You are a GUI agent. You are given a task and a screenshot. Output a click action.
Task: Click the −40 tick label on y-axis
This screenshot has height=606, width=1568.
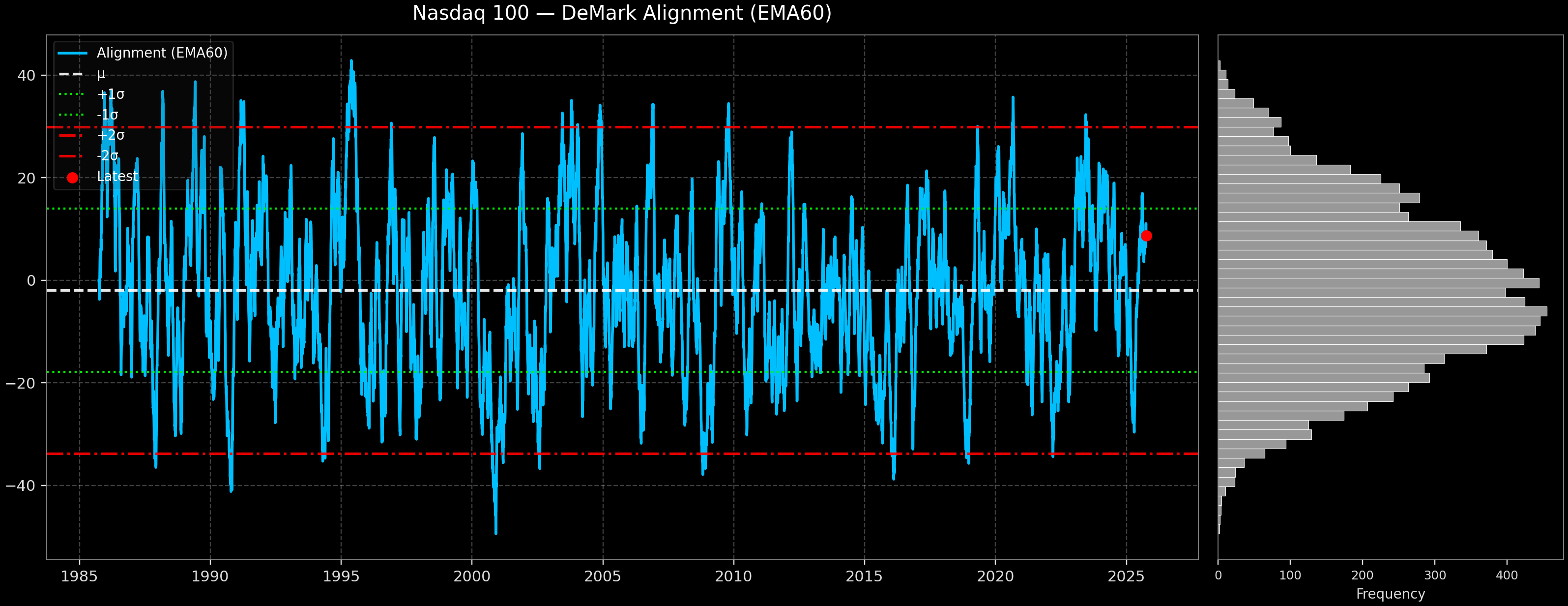click(x=21, y=485)
